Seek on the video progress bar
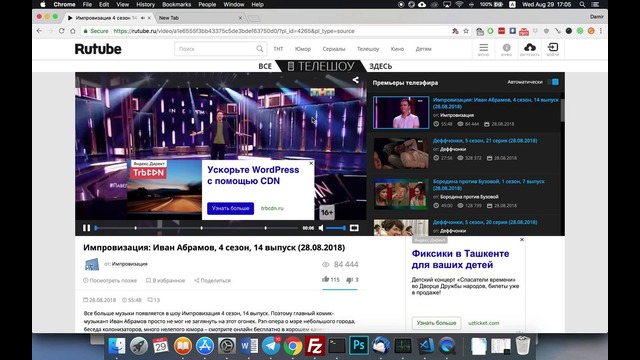The image size is (640, 360). pyautogui.click(x=197, y=228)
